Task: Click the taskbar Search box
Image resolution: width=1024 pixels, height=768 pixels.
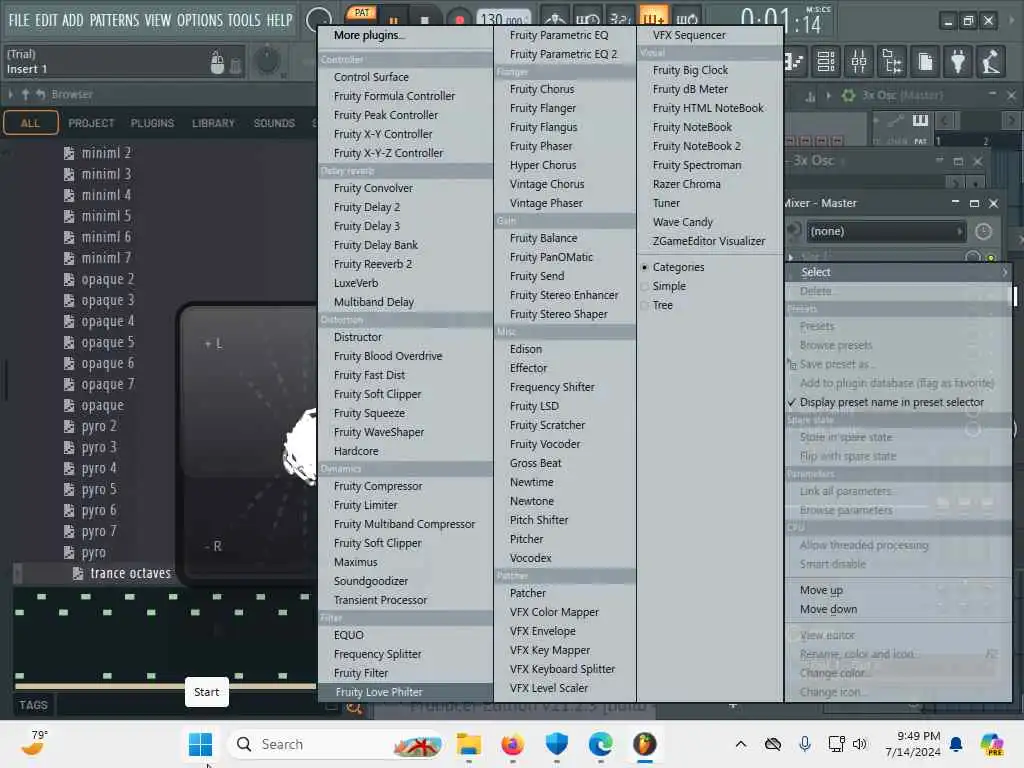Action: pyautogui.click(x=334, y=744)
